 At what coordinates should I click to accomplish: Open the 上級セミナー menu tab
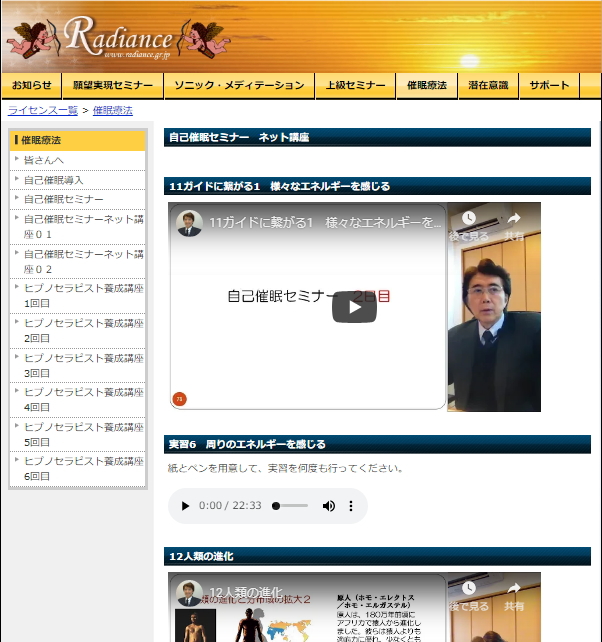point(355,86)
